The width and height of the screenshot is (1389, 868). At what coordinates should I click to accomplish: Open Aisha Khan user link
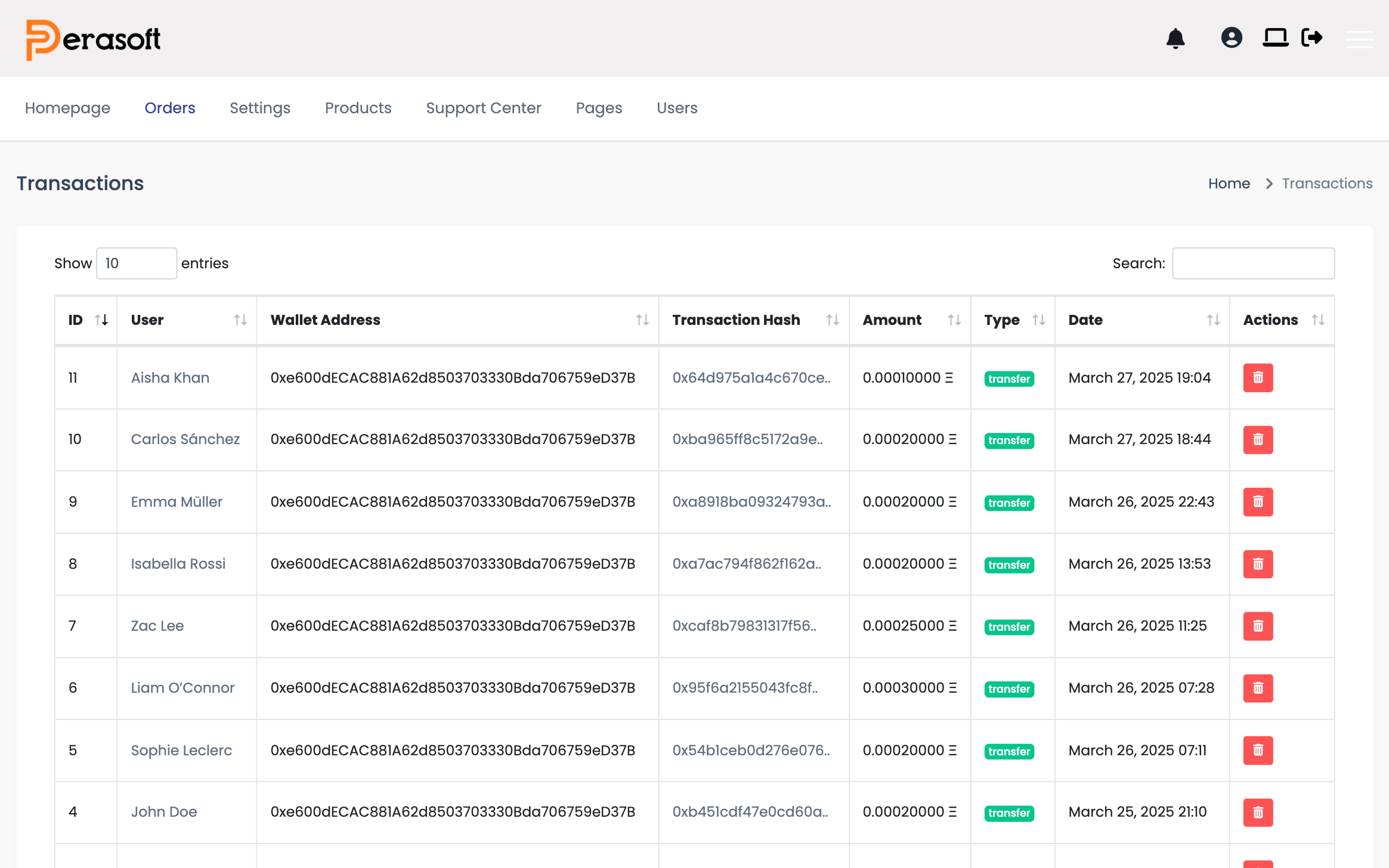[170, 378]
